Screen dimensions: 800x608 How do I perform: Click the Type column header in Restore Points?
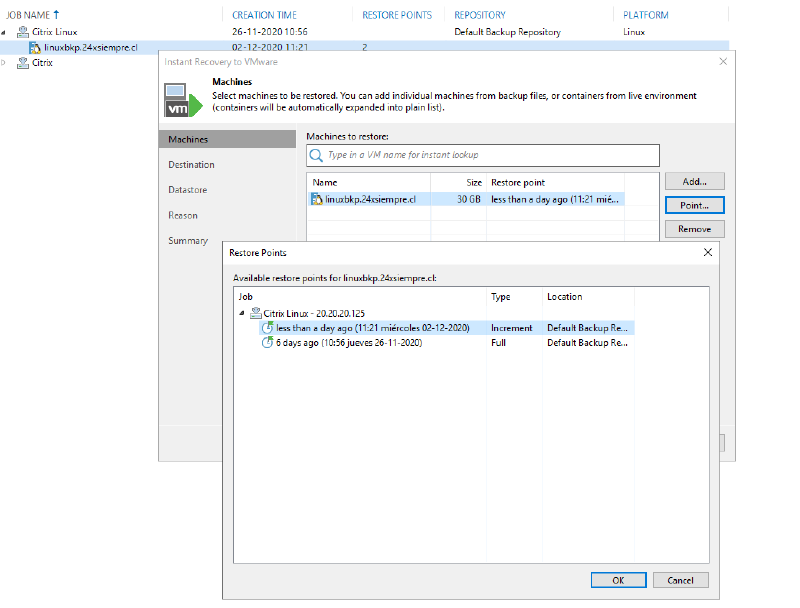[501, 297]
